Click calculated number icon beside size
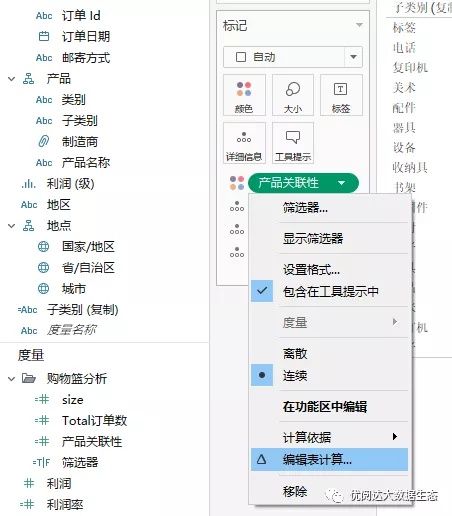Screen dimensions: 452x516 [42, 399]
